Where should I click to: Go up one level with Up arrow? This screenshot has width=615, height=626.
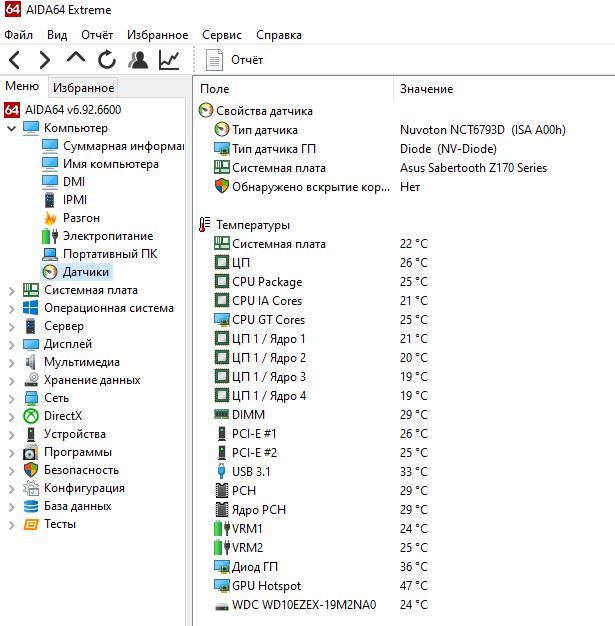(x=76, y=58)
